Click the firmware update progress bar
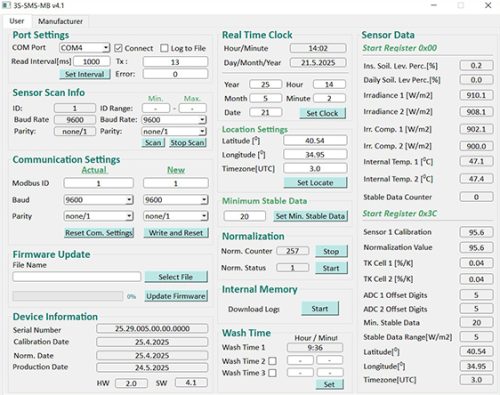Screen dimensions: 500x395 click(x=68, y=296)
